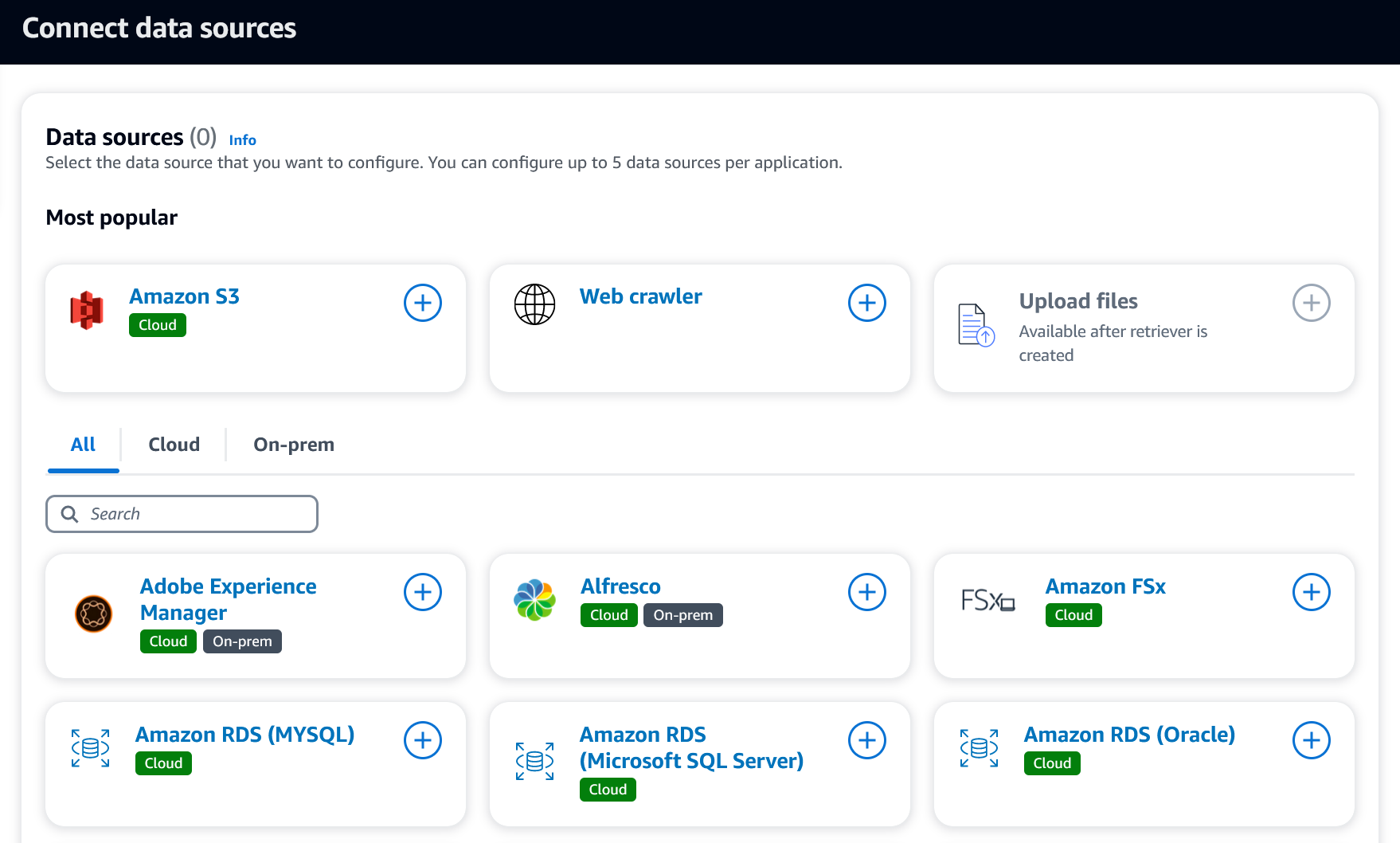The height and width of the screenshot is (843, 1400).
Task: Click the Connect data sources page title
Action: pyautogui.click(x=159, y=29)
